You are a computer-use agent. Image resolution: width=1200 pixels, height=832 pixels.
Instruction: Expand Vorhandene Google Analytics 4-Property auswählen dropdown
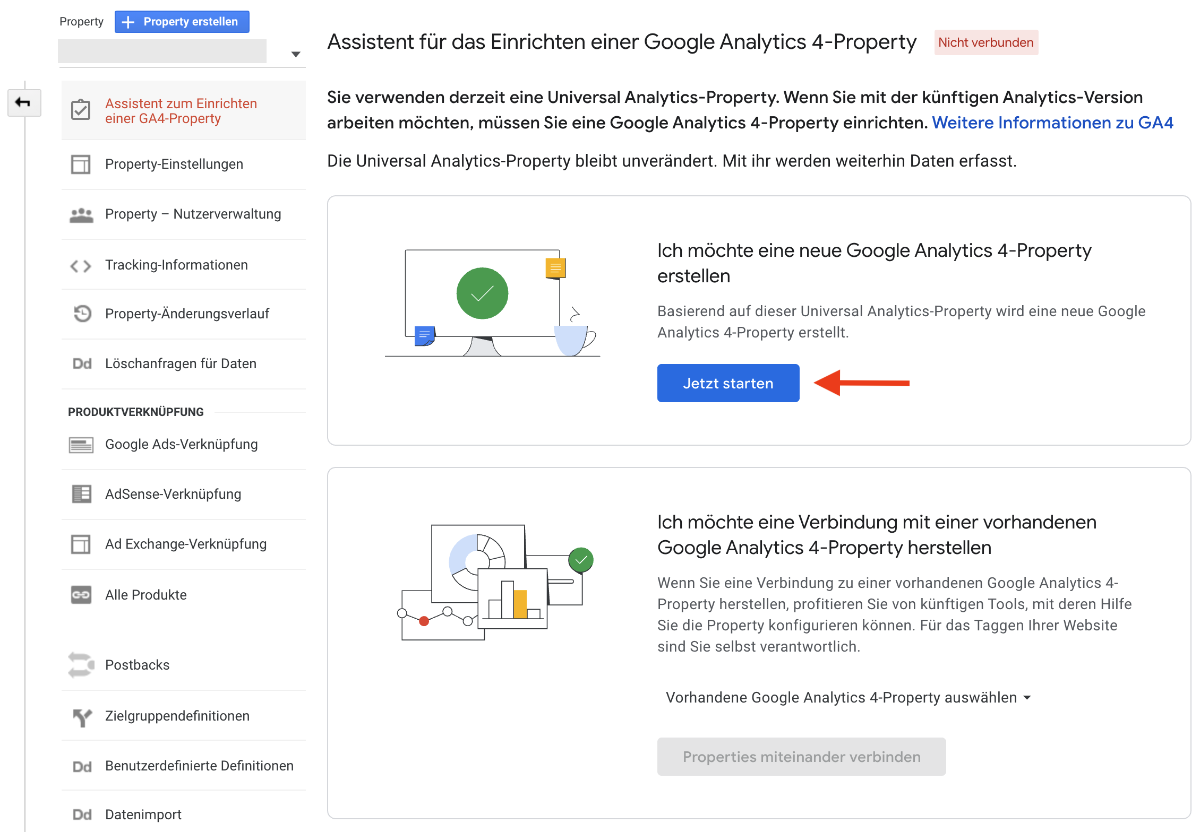pyautogui.click(x=849, y=698)
